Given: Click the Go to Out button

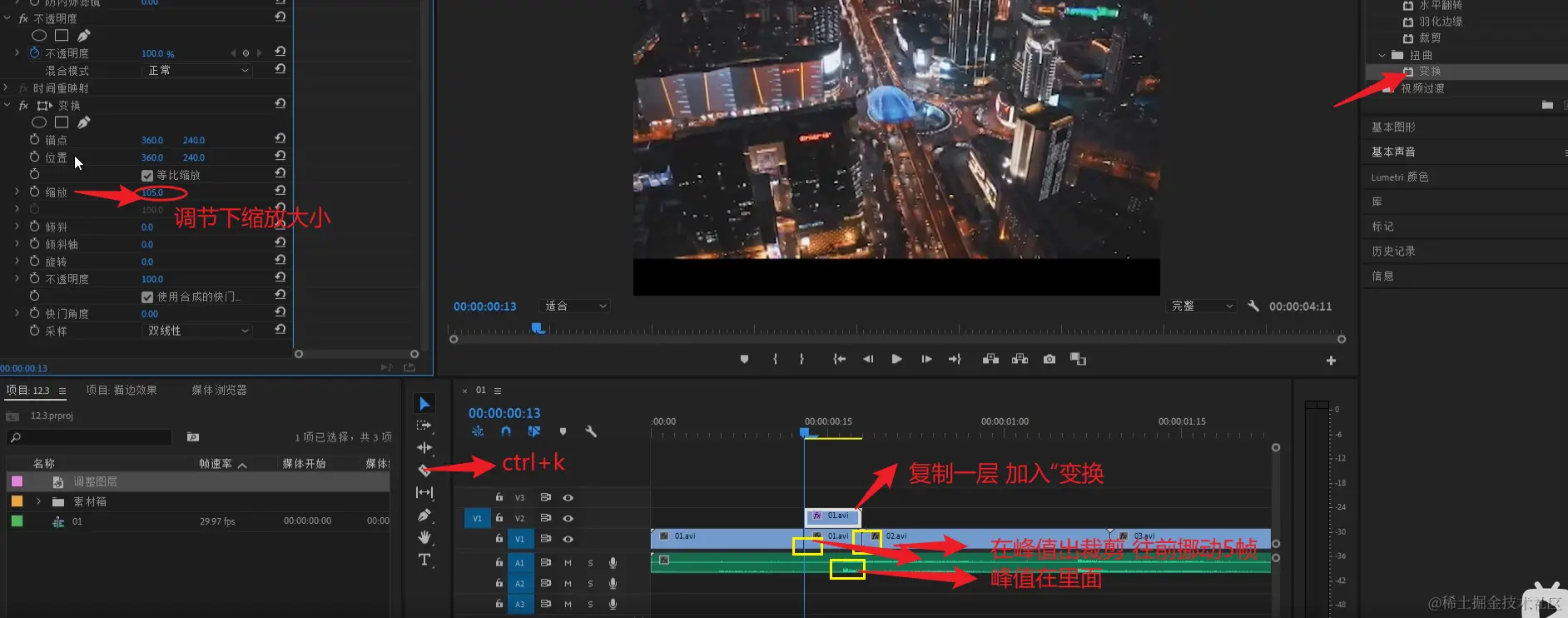Looking at the screenshot, I should coord(955,359).
